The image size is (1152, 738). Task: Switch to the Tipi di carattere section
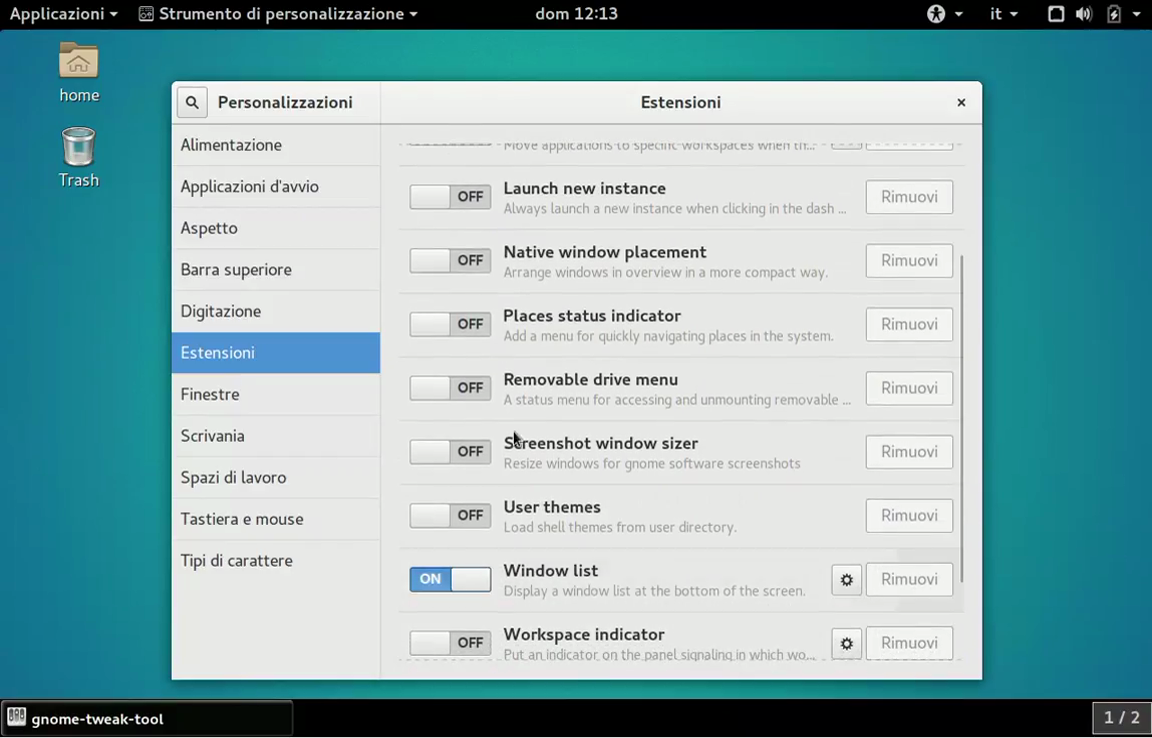[x=236, y=561]
